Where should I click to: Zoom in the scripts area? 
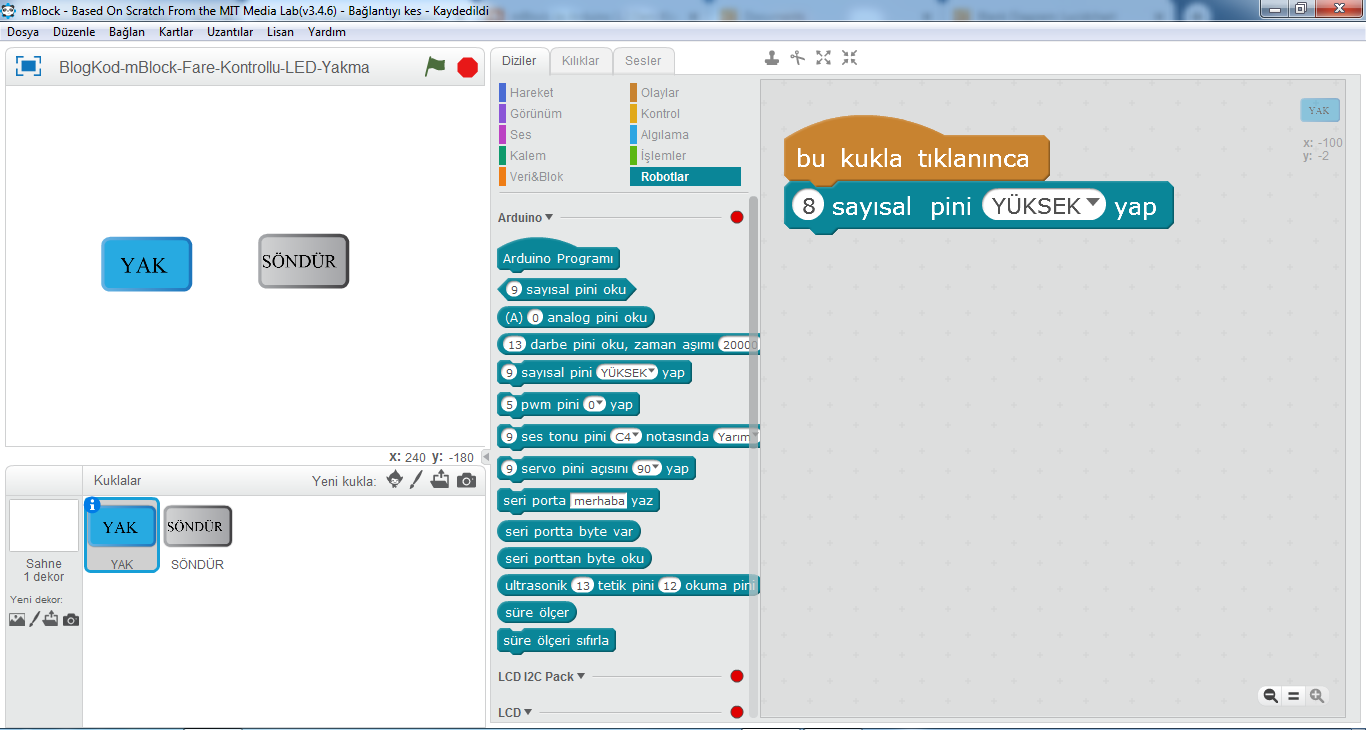click(1317, 696)
